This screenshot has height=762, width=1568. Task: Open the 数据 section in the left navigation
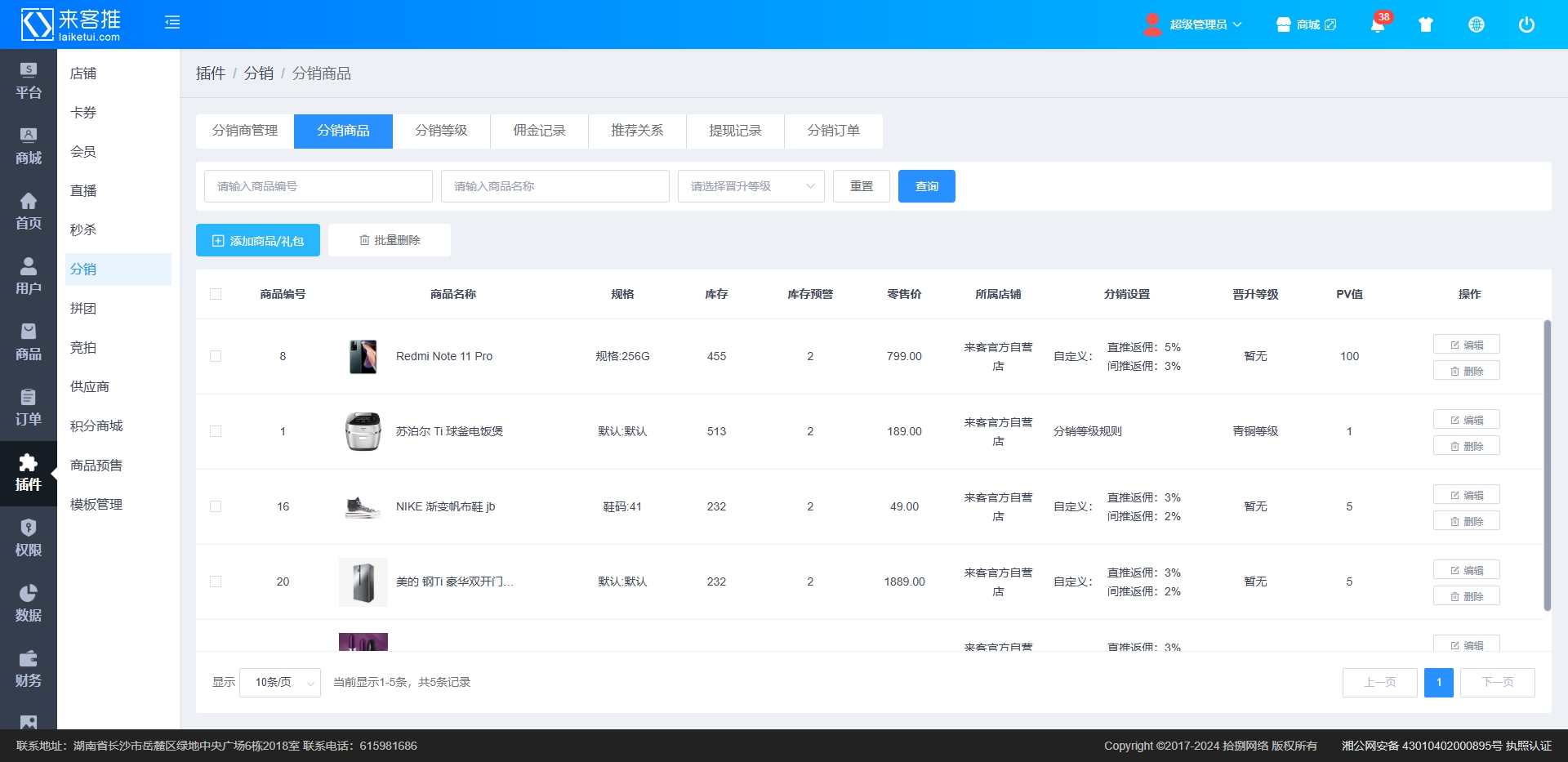click(29, 604)
